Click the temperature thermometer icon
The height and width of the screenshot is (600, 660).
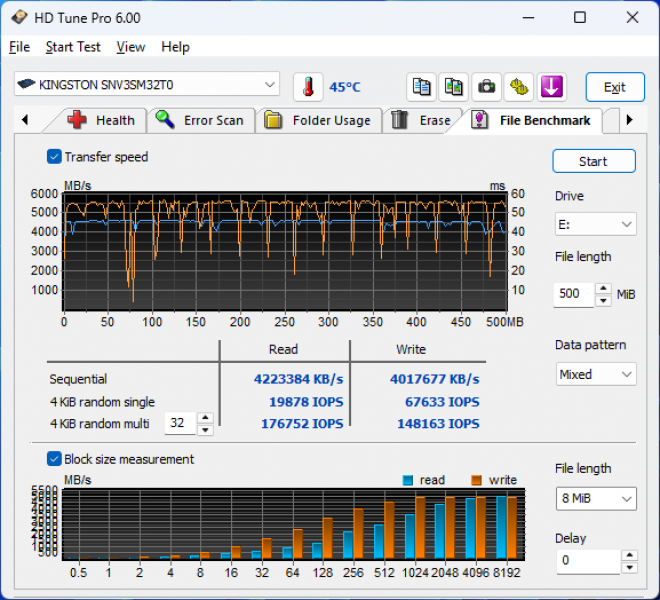tap(308, 87)
